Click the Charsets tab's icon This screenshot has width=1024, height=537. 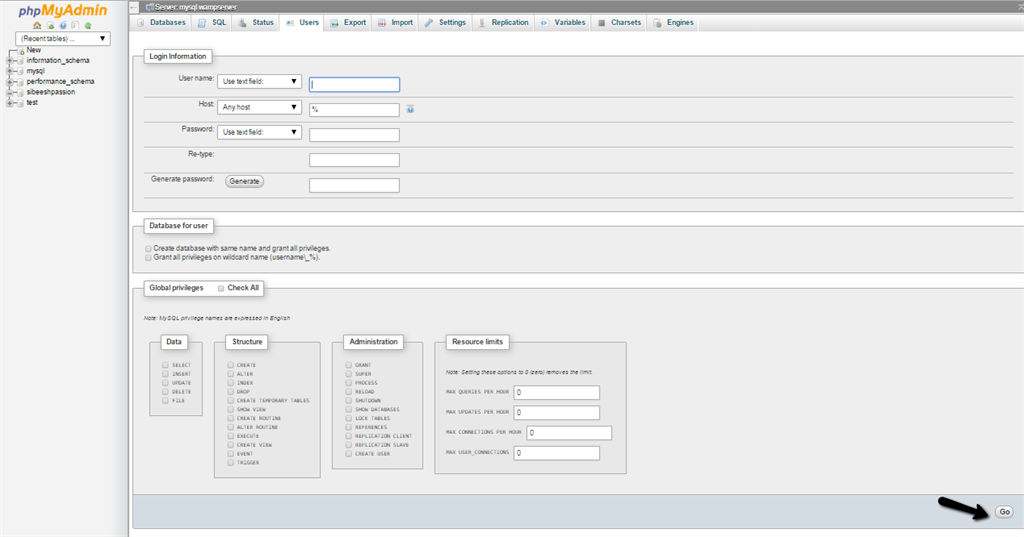[x=601, y=23]
